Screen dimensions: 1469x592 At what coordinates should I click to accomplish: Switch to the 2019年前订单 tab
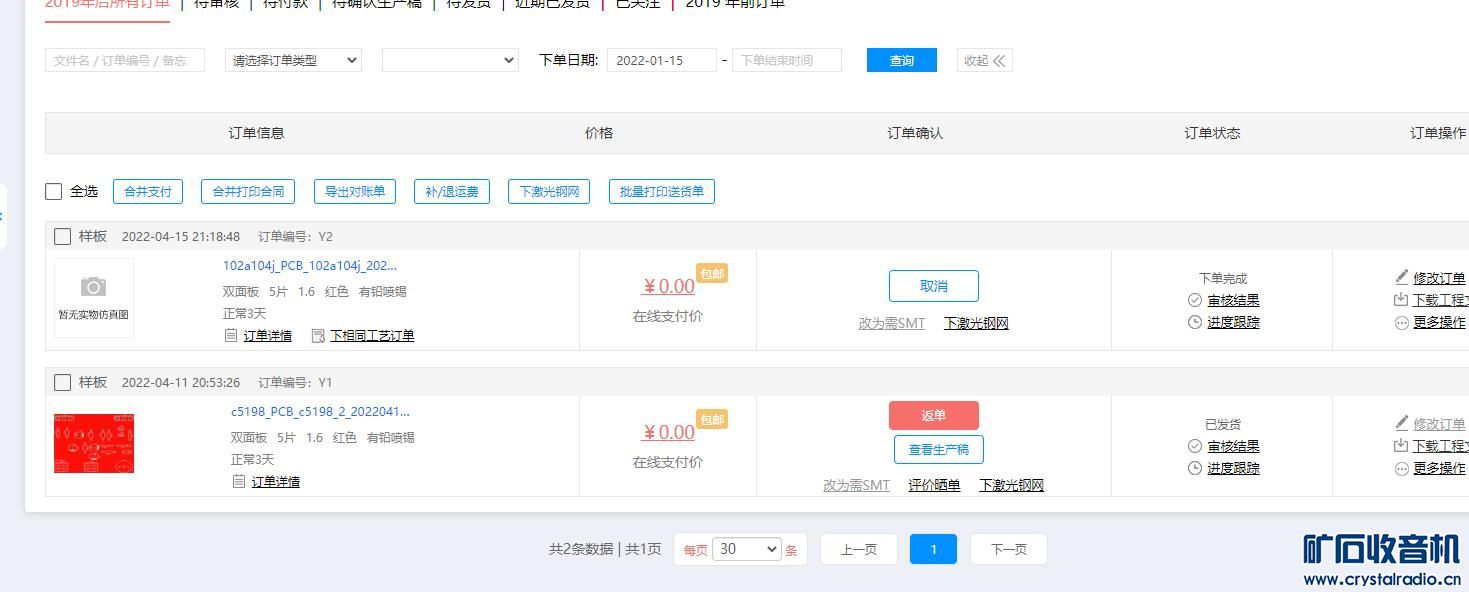(735, 4)
